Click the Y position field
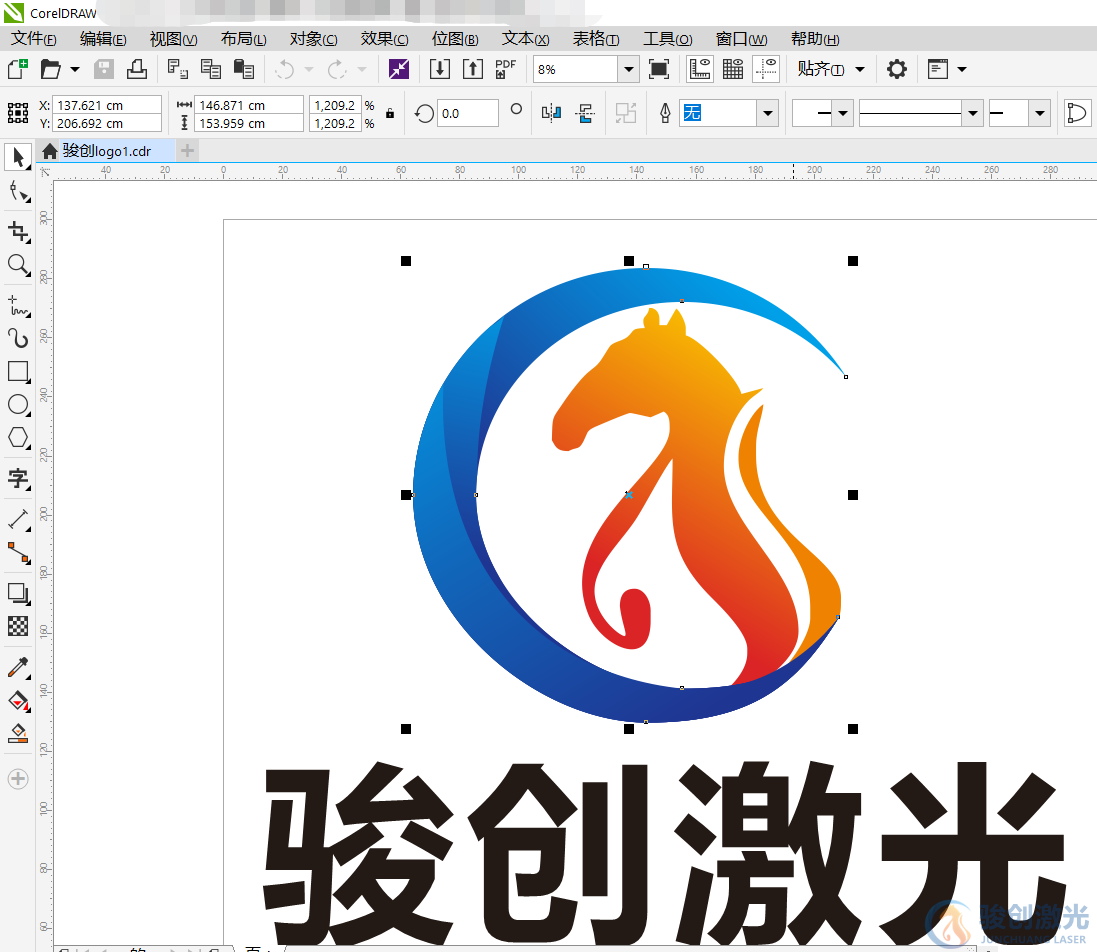The width and height of the screenshot is (1097, 952). (x=107, y=123)
